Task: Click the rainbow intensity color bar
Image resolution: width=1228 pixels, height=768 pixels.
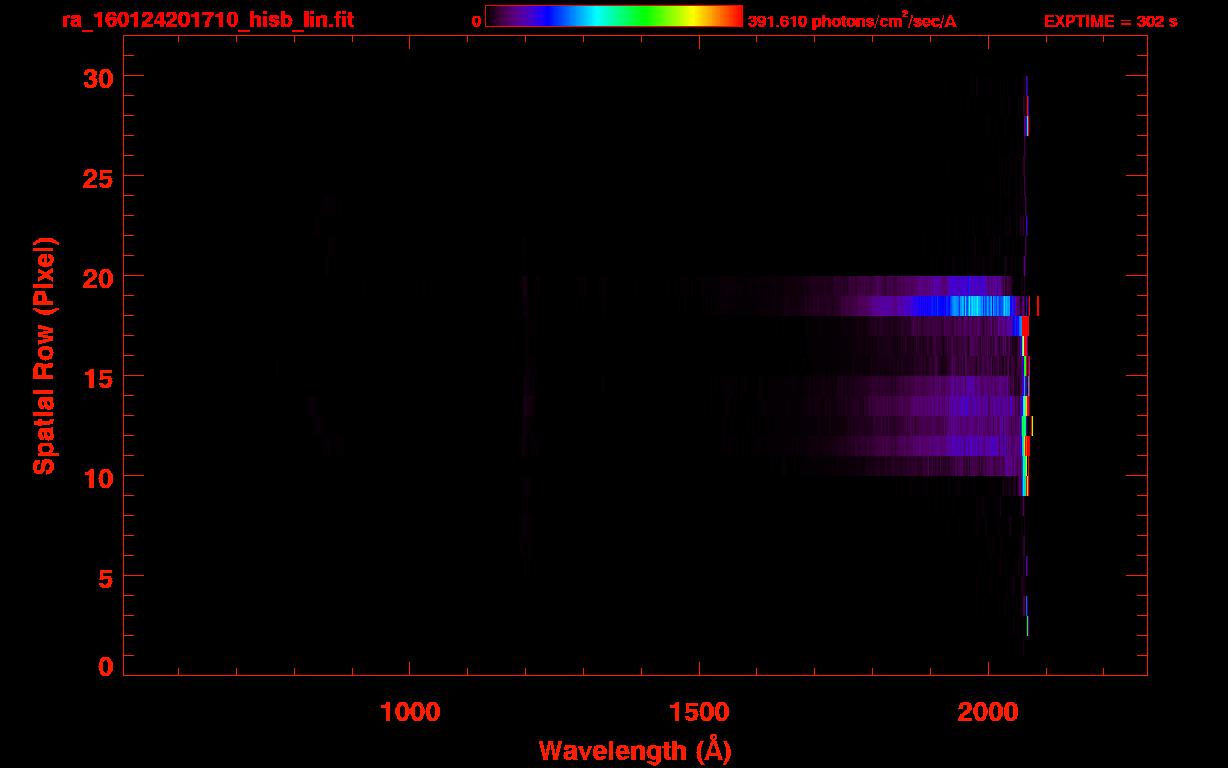Action: tap(614, 17)
